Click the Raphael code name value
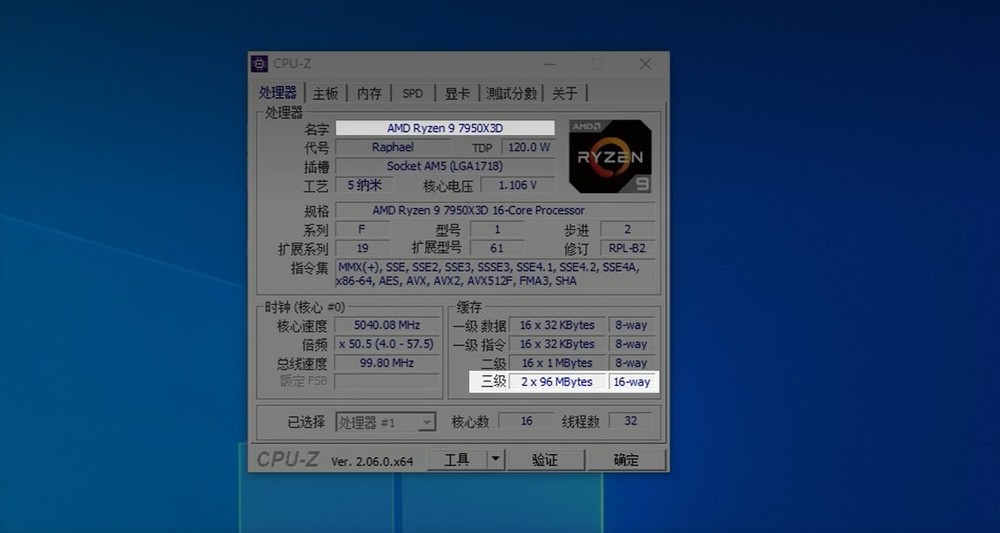The height and width of the screenshot is (533, 1000). pos(392,147)
